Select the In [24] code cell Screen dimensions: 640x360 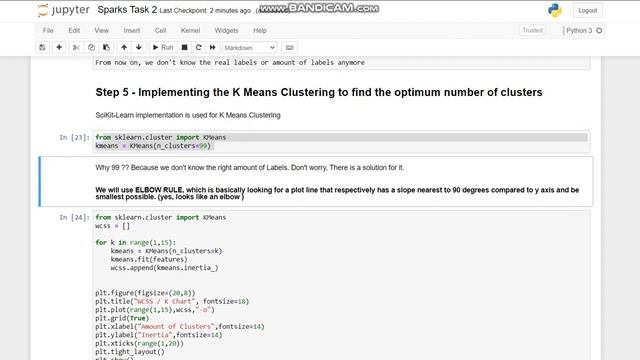click(341, 286)
